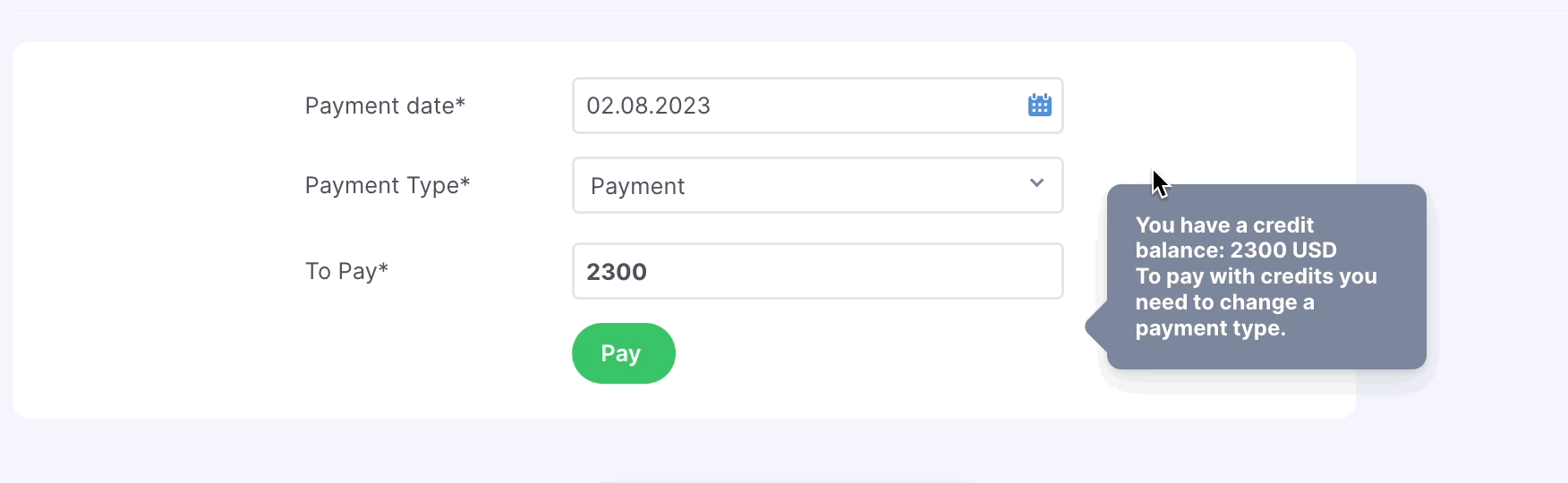Place cursor on the 2300 amount text

(x=617, y=272)
